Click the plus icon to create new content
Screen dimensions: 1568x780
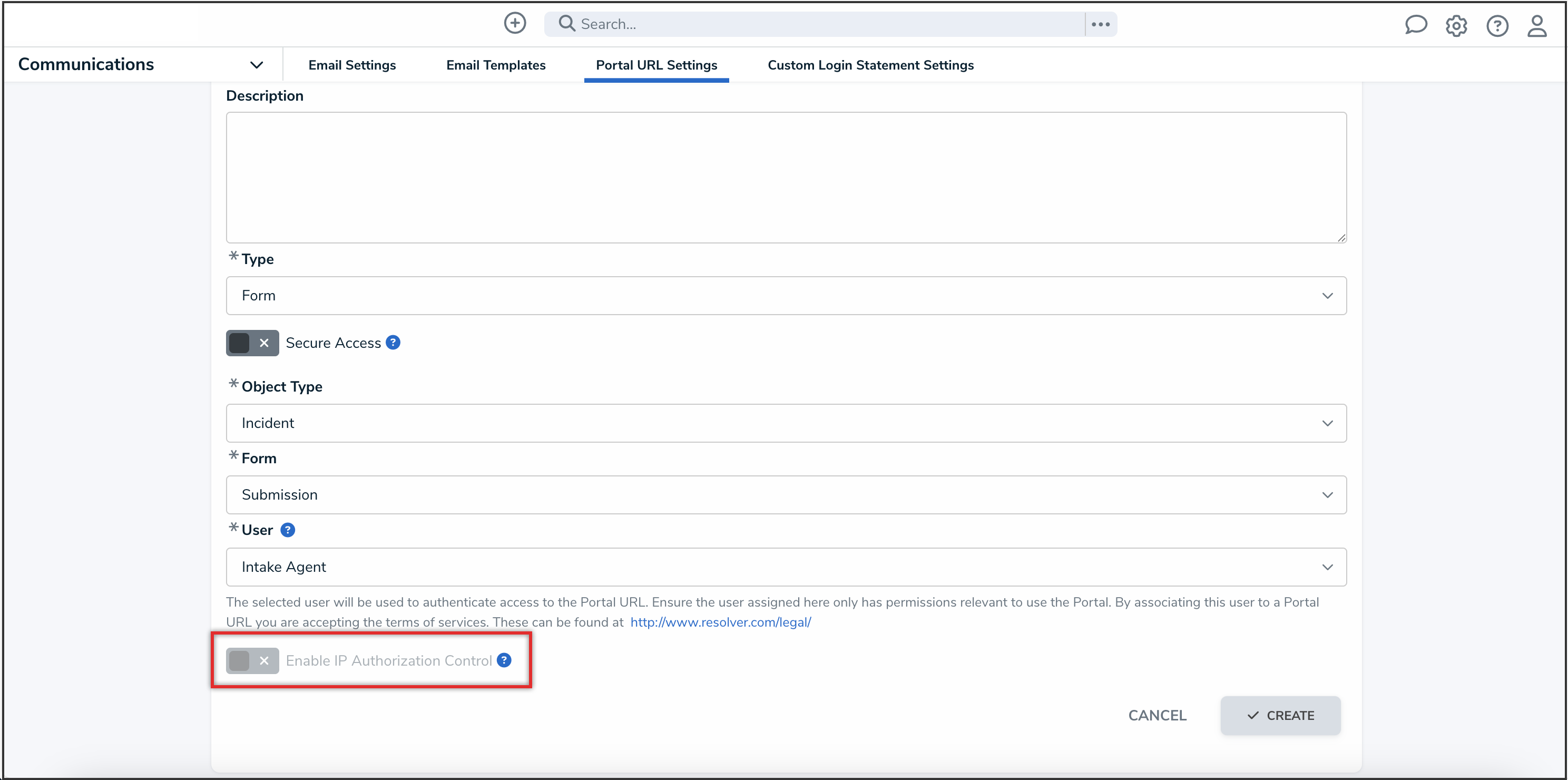(514, 23)
